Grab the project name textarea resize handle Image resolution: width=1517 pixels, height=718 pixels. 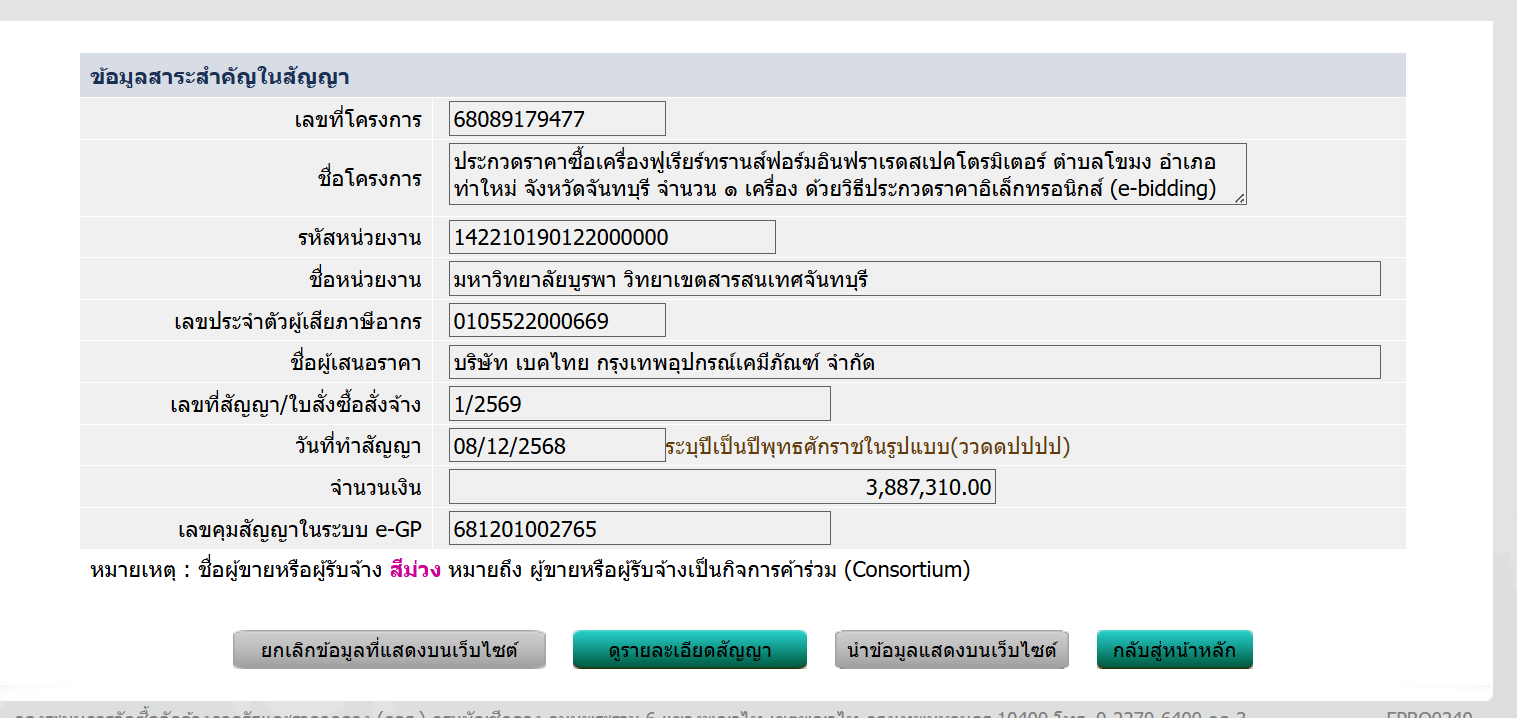click(x=1240, y=198)
